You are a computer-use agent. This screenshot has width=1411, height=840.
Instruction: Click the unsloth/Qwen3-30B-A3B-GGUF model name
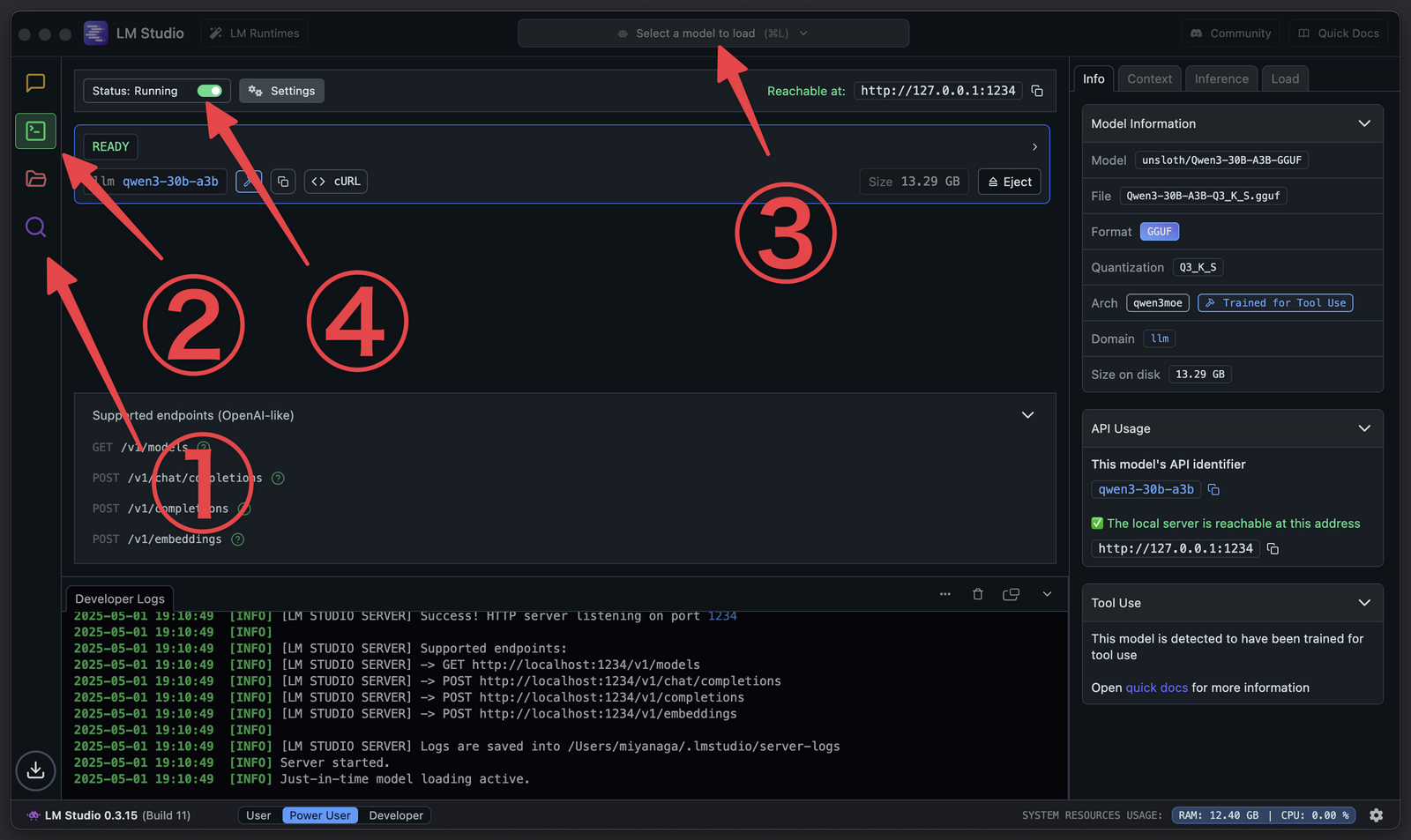(1221, 160)
